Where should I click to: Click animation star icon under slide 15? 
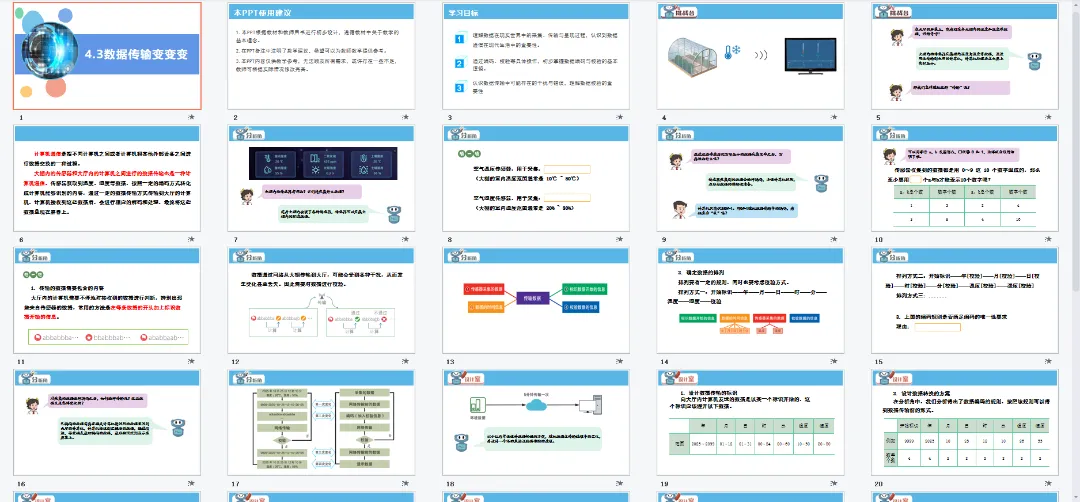click(x=1050, y=362)
